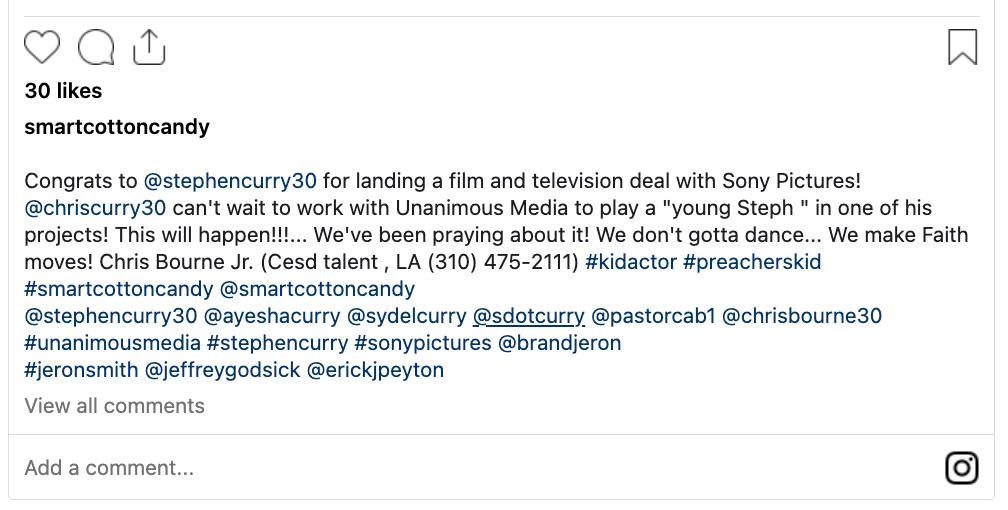1008x510 pixels.
Task: Open Instagram via the camera logo icon
Action: tap(962, 468)
